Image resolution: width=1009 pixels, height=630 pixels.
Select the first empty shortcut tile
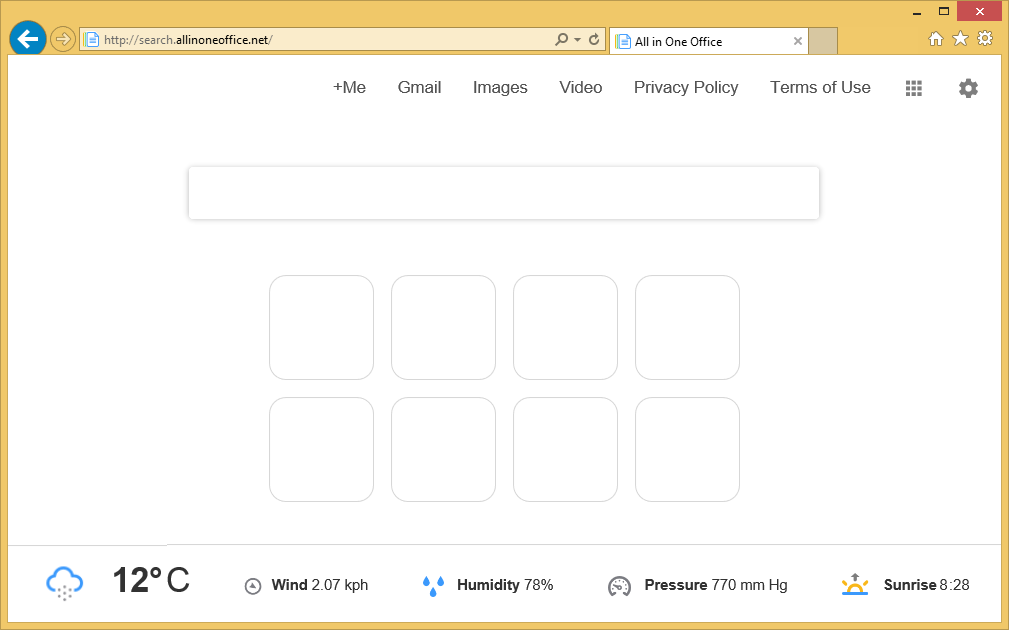pyautogui.click(x=321, y=328)
